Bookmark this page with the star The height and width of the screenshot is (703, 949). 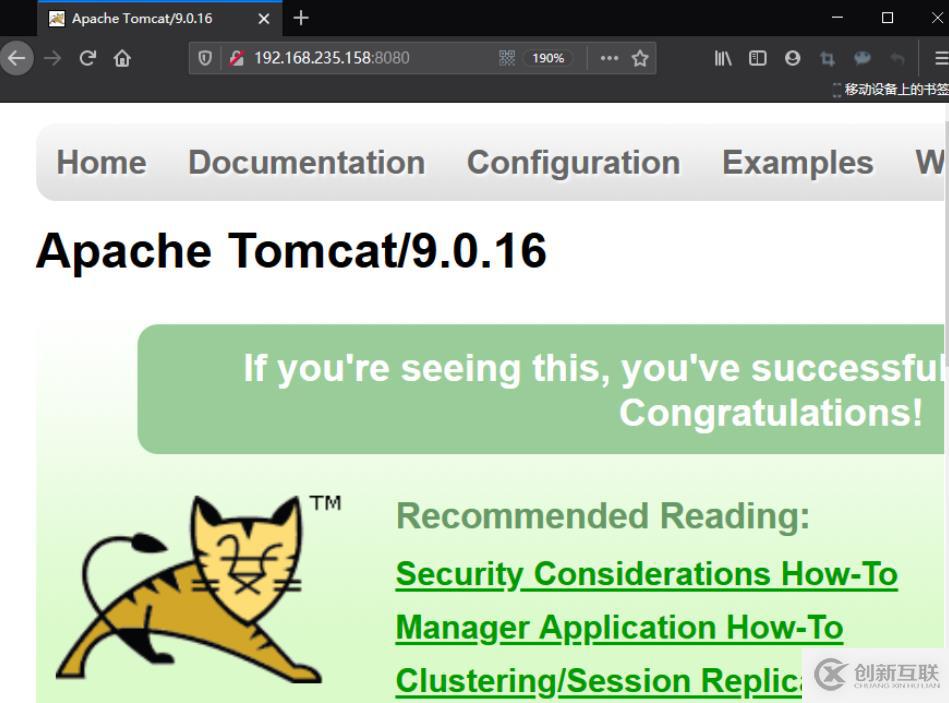coord(640,58)
